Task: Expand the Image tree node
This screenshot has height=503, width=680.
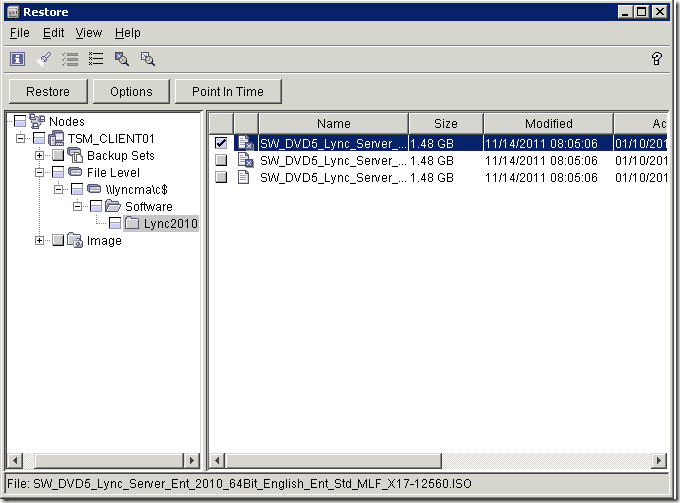Action: [40, 240]
